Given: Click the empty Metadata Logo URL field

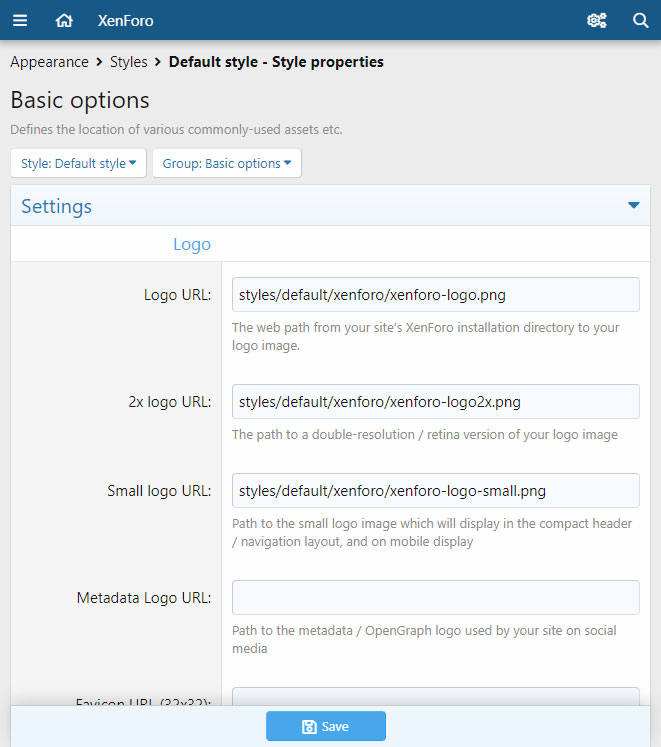Looking at the screenshot, I should coord(435,597).
